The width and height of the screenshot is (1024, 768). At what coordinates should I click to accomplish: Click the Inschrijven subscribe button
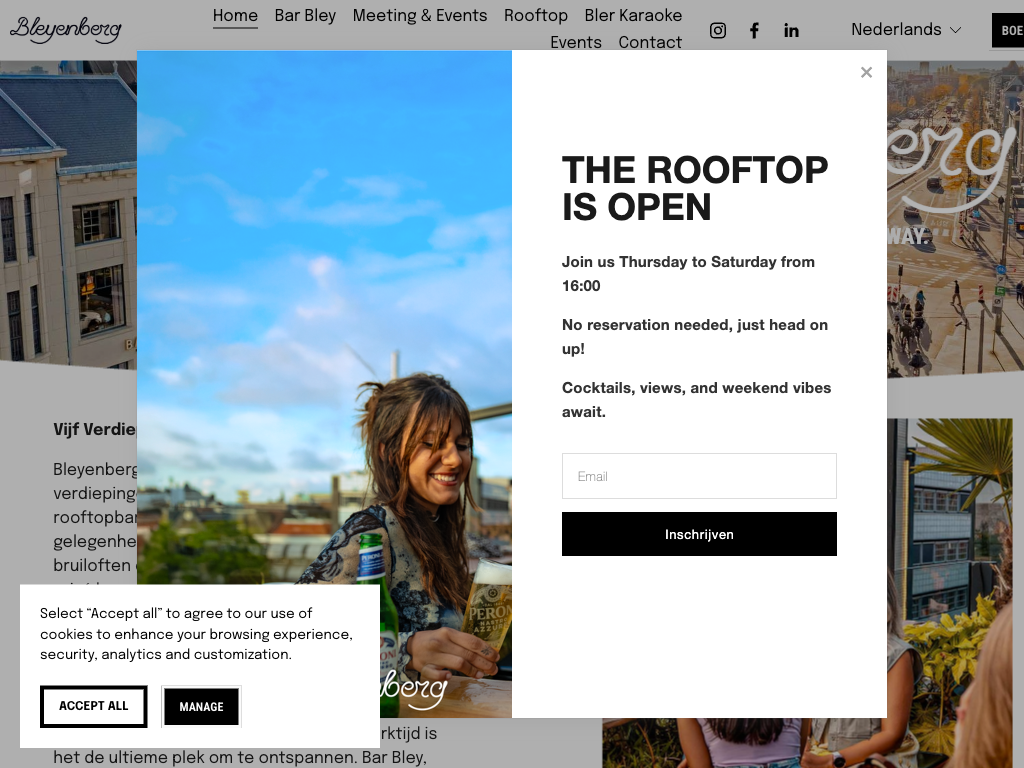click(x=699, y=534)
